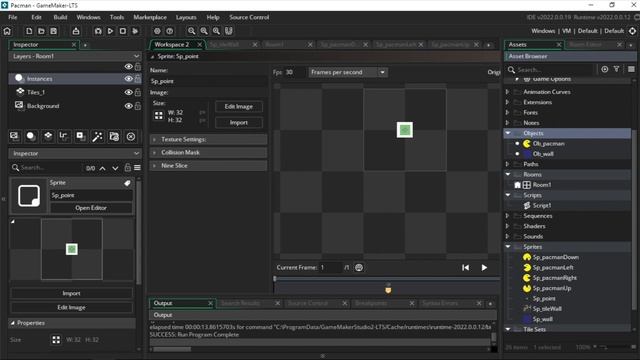The height and width of the screenshot is (360, 640).
Task: Collapse the Objects folder in Asset Browser
Action: point(508,133)
